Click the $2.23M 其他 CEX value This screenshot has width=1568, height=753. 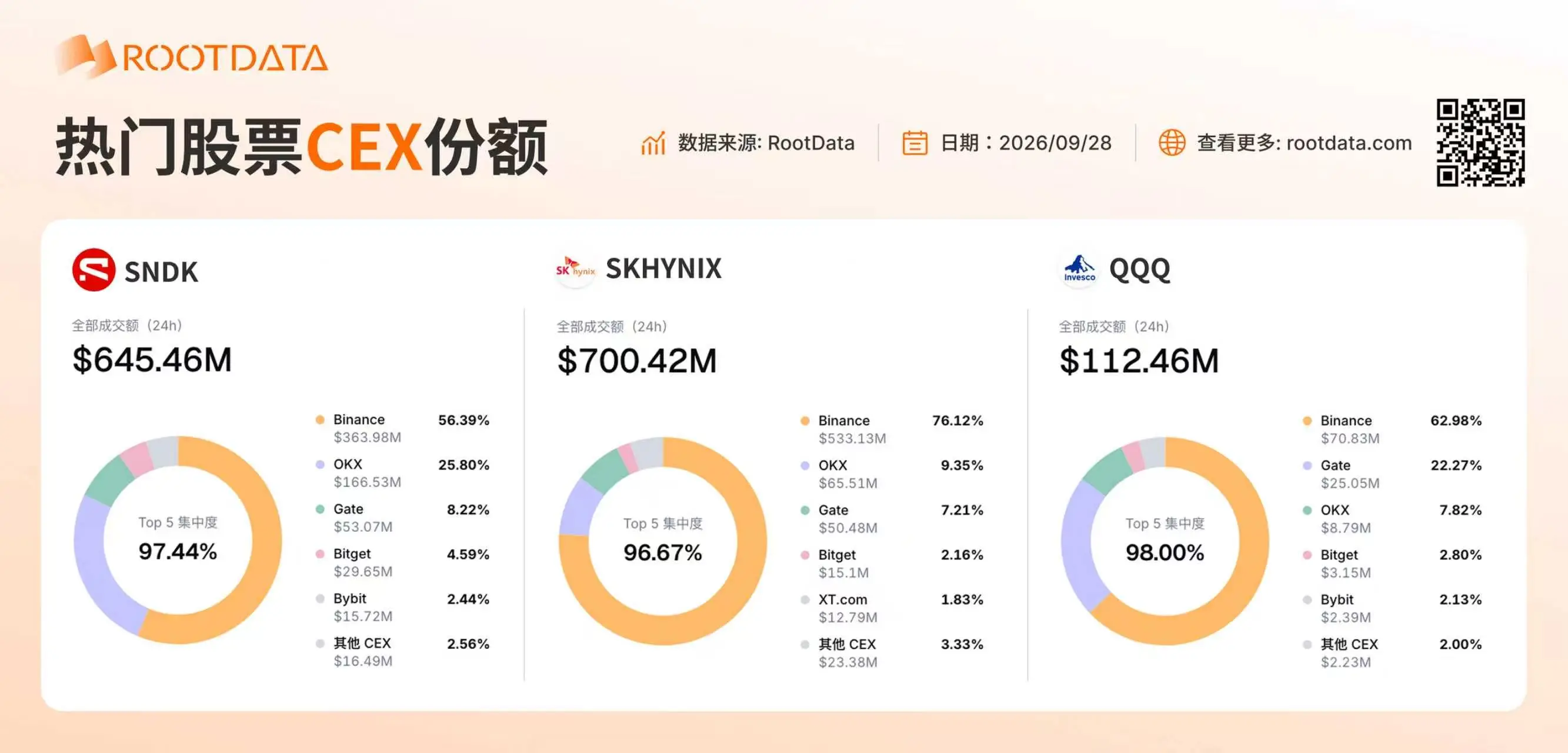pos(1346,662)
